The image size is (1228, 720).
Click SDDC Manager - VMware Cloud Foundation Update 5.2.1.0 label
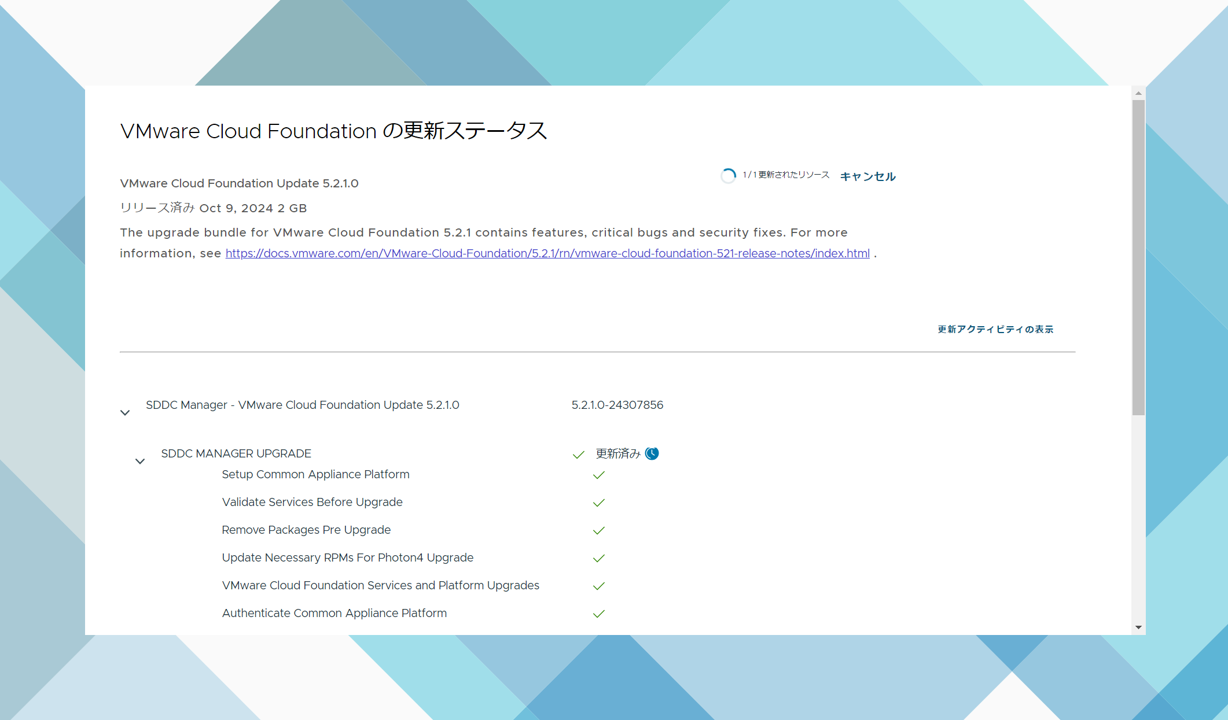(x=302, y=405)
